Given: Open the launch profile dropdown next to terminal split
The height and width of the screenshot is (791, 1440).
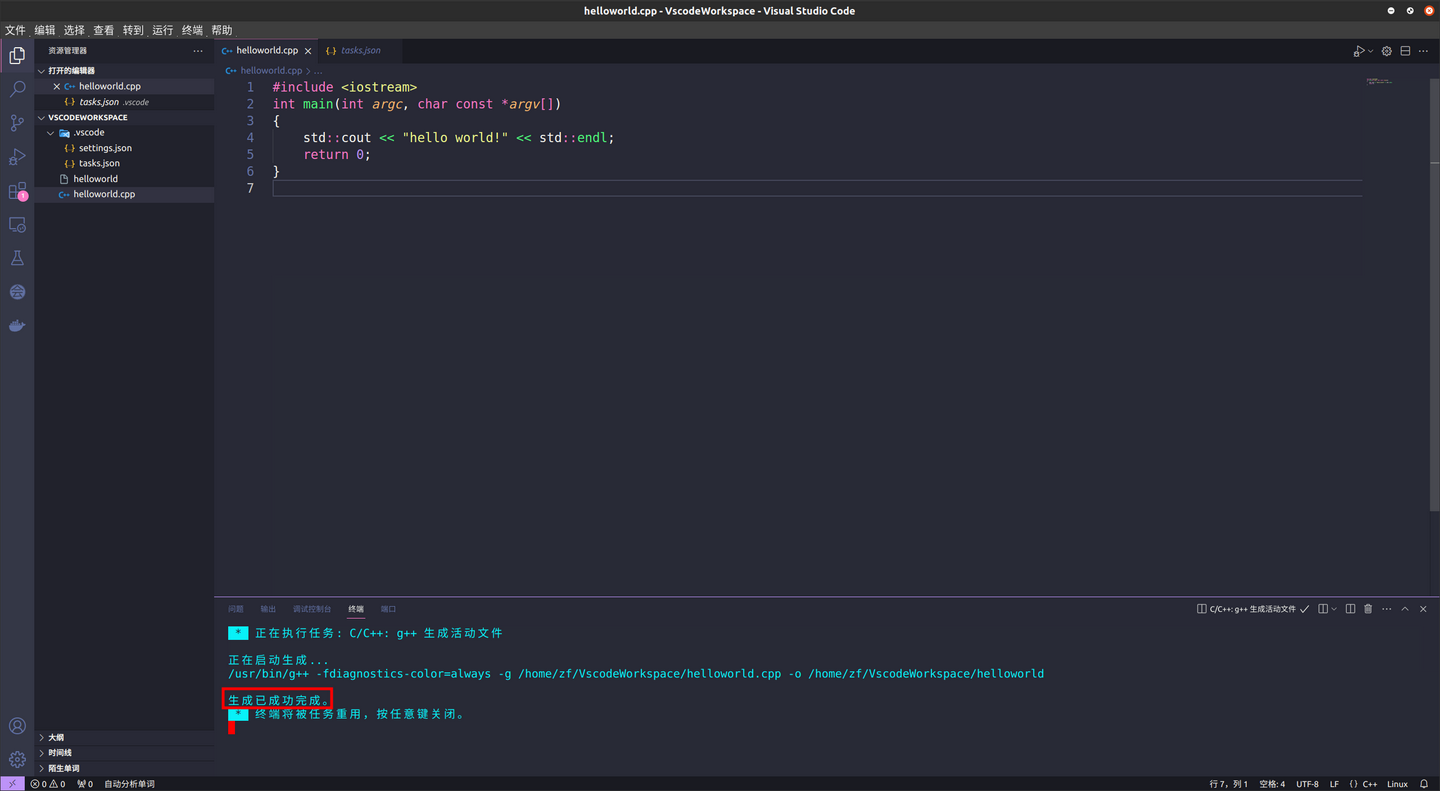Looking at the screenshot, I should pos(1333,609).
